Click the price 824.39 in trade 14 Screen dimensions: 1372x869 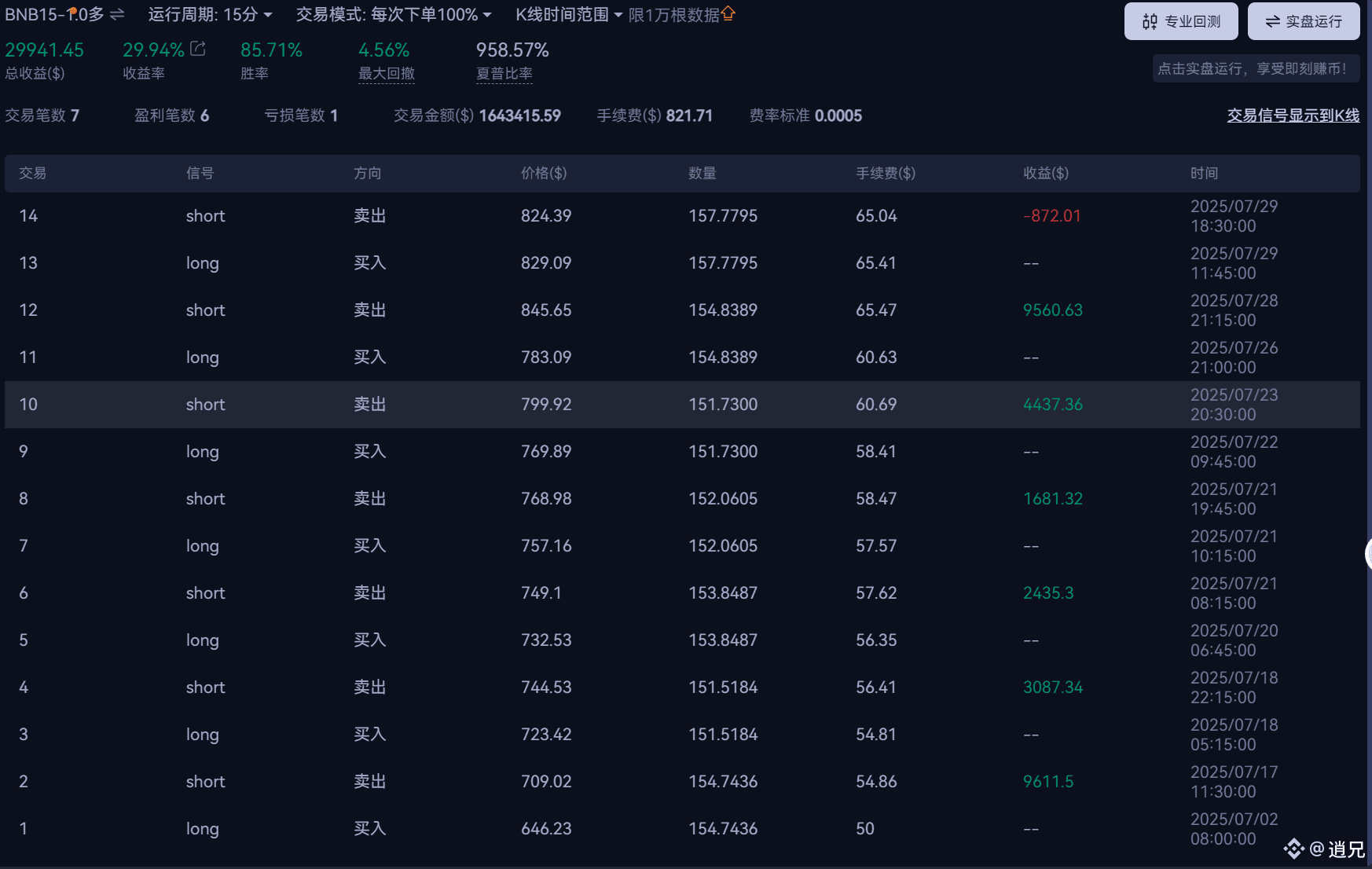(546, 216)
